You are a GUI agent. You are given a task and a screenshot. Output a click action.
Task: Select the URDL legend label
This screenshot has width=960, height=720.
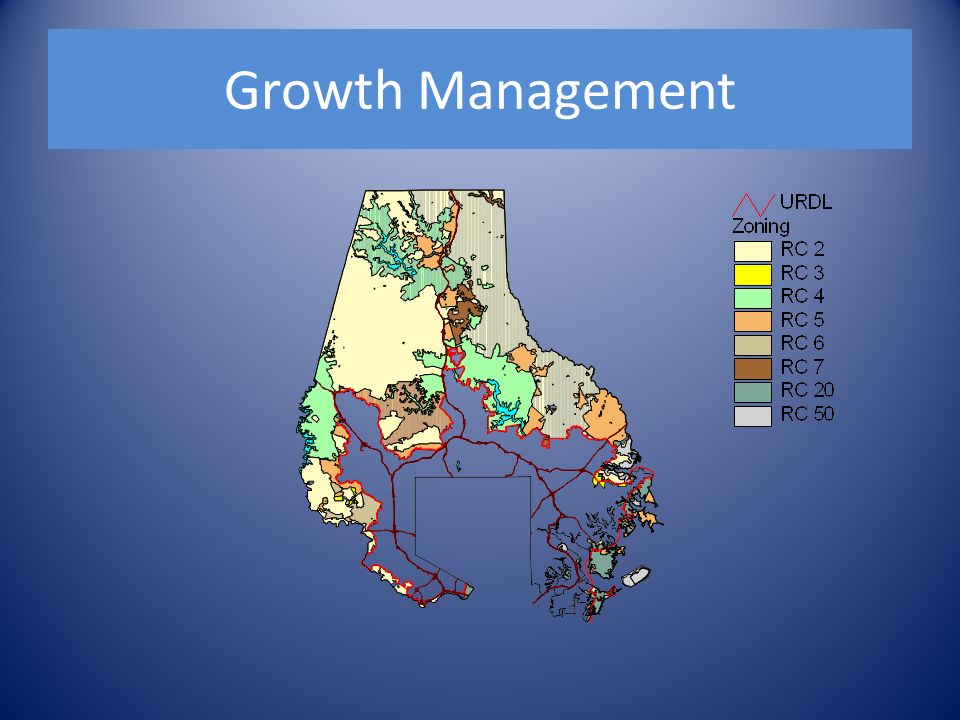[x=806, y=202]
